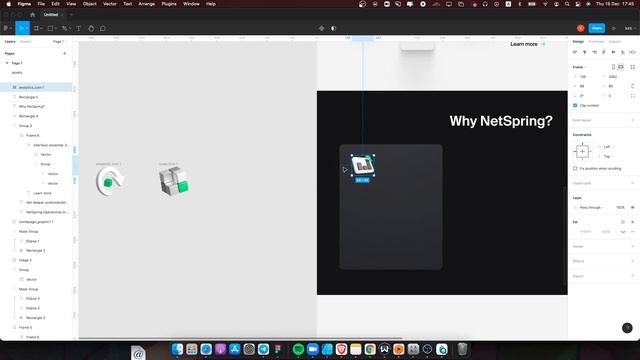Click align left icon in Design panel
The height and width of the screenshot is (360, 640).
(575, 52)
